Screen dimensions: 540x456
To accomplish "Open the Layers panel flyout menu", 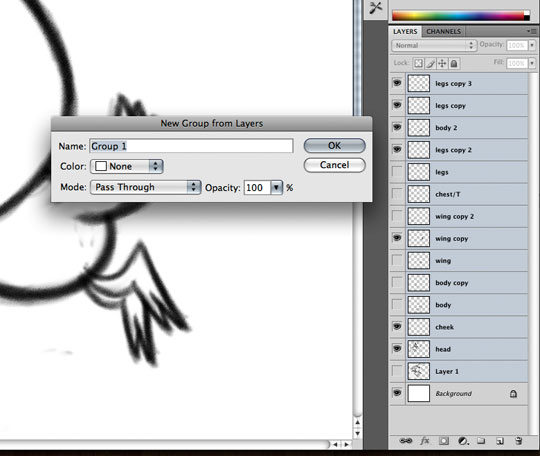I will point(531,31).
